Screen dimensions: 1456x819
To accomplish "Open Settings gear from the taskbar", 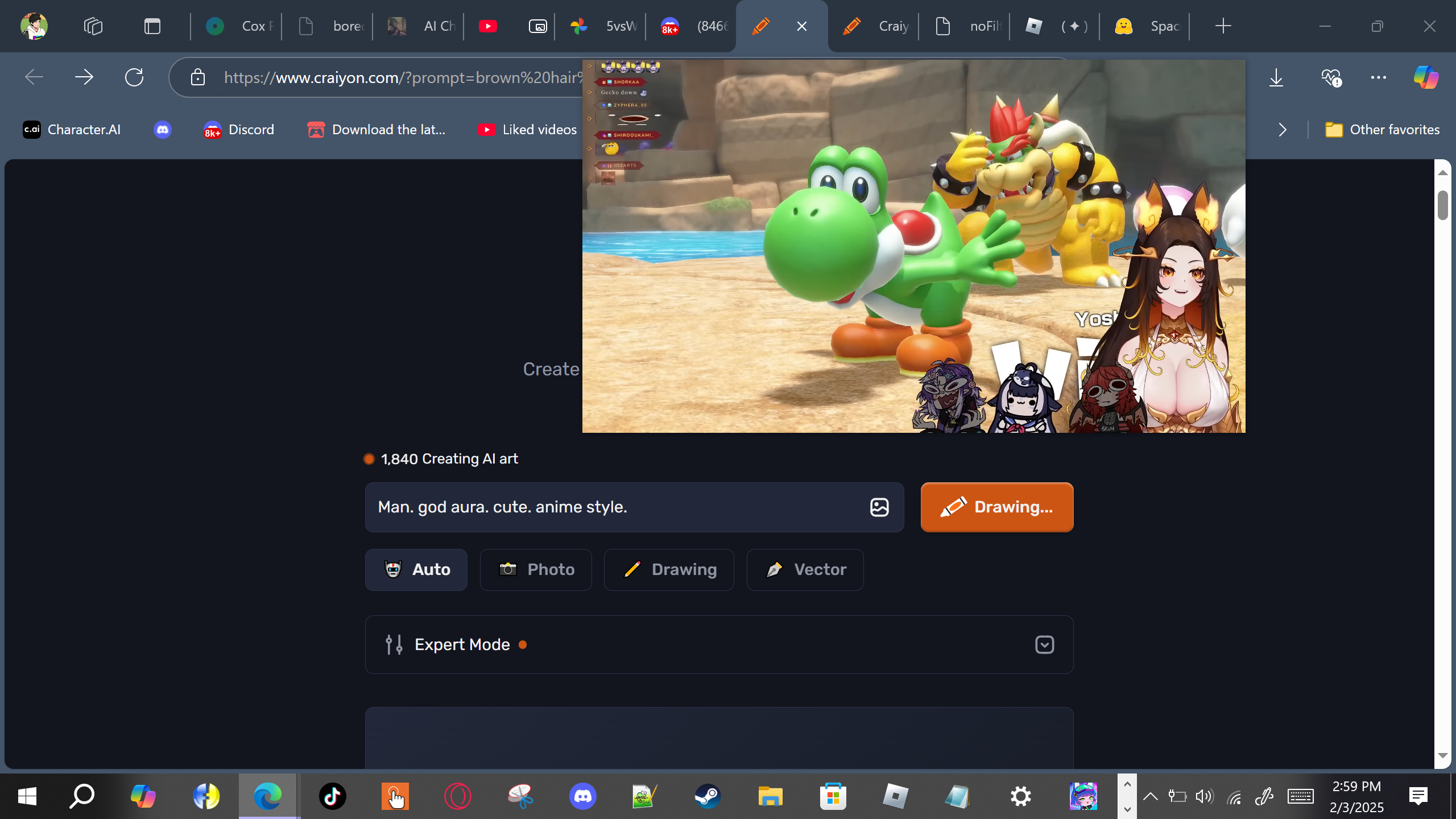I will pyautogui.click(x=1020, y=796).
